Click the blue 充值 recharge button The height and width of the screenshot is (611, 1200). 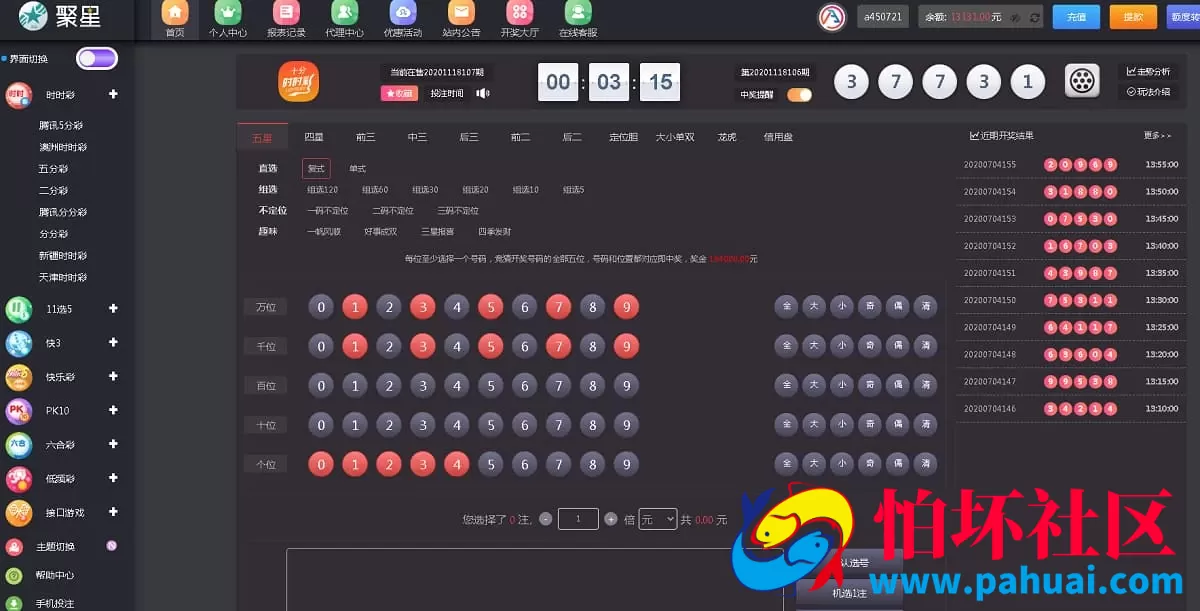click(1076, 18)
